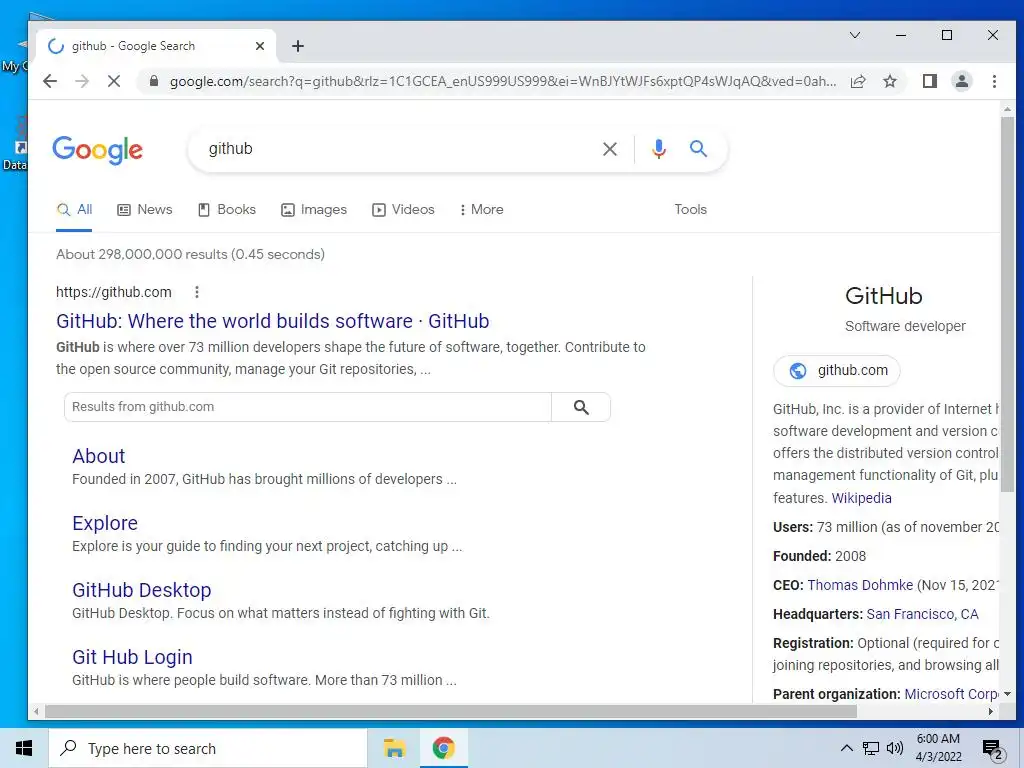Viewport: 1024px width, 768px height.
Task: Open the Wikipedia link in GitHub description
Action: [x=861, y=498]
